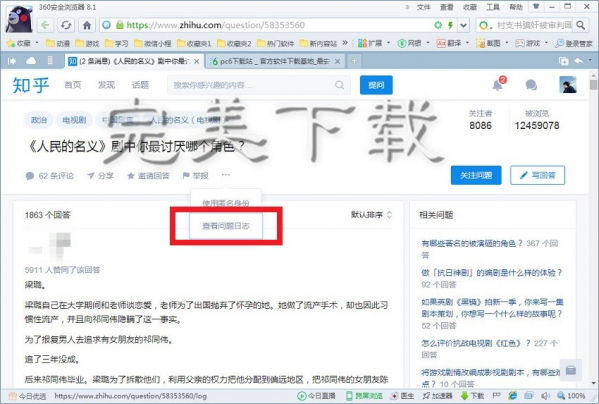This screenshot has height=404, width=599.
Task: Click the 写回答 button
Action: tap(537, 175)
